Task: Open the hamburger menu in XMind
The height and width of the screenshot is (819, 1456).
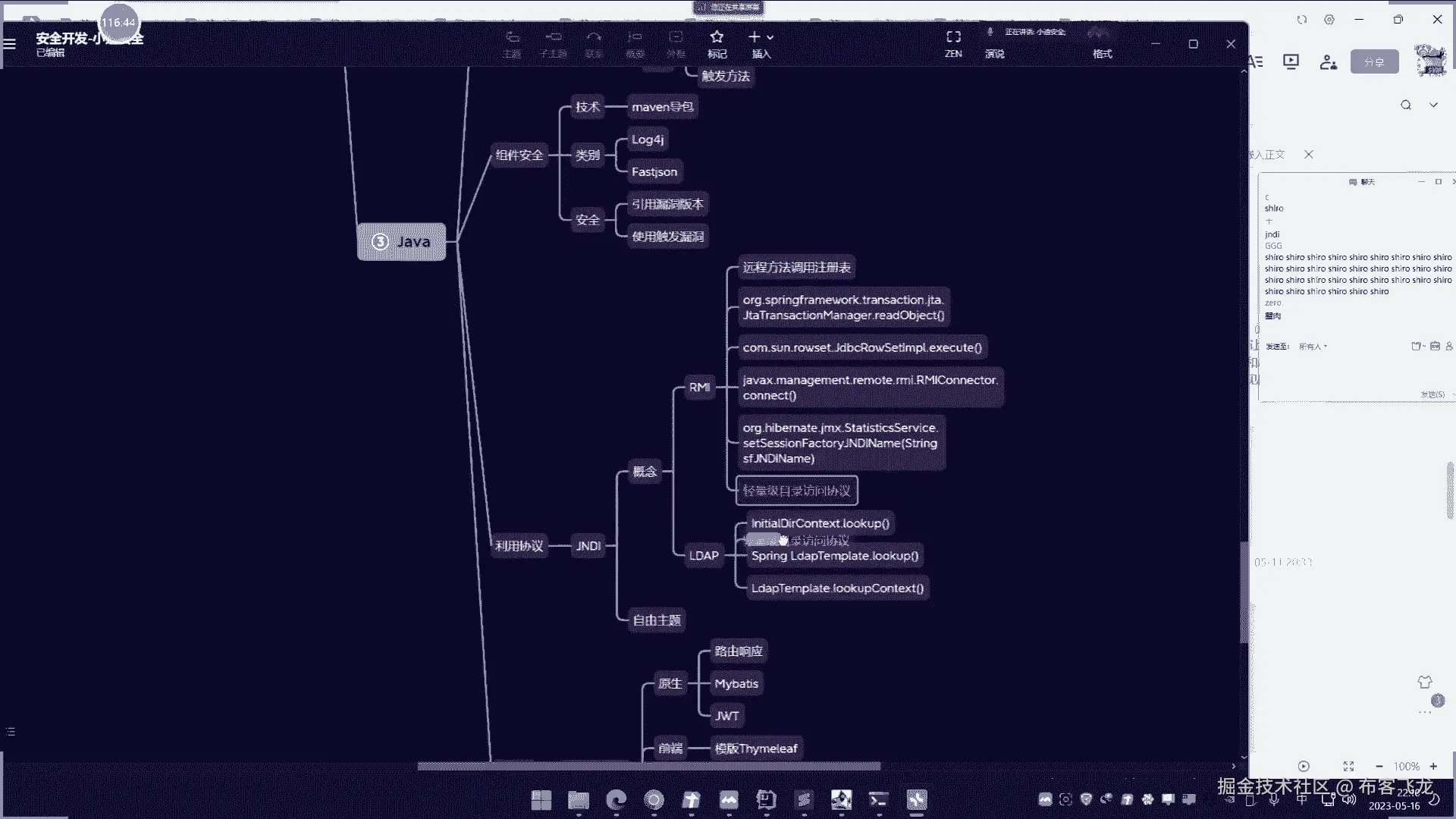Action: (10, 44)
